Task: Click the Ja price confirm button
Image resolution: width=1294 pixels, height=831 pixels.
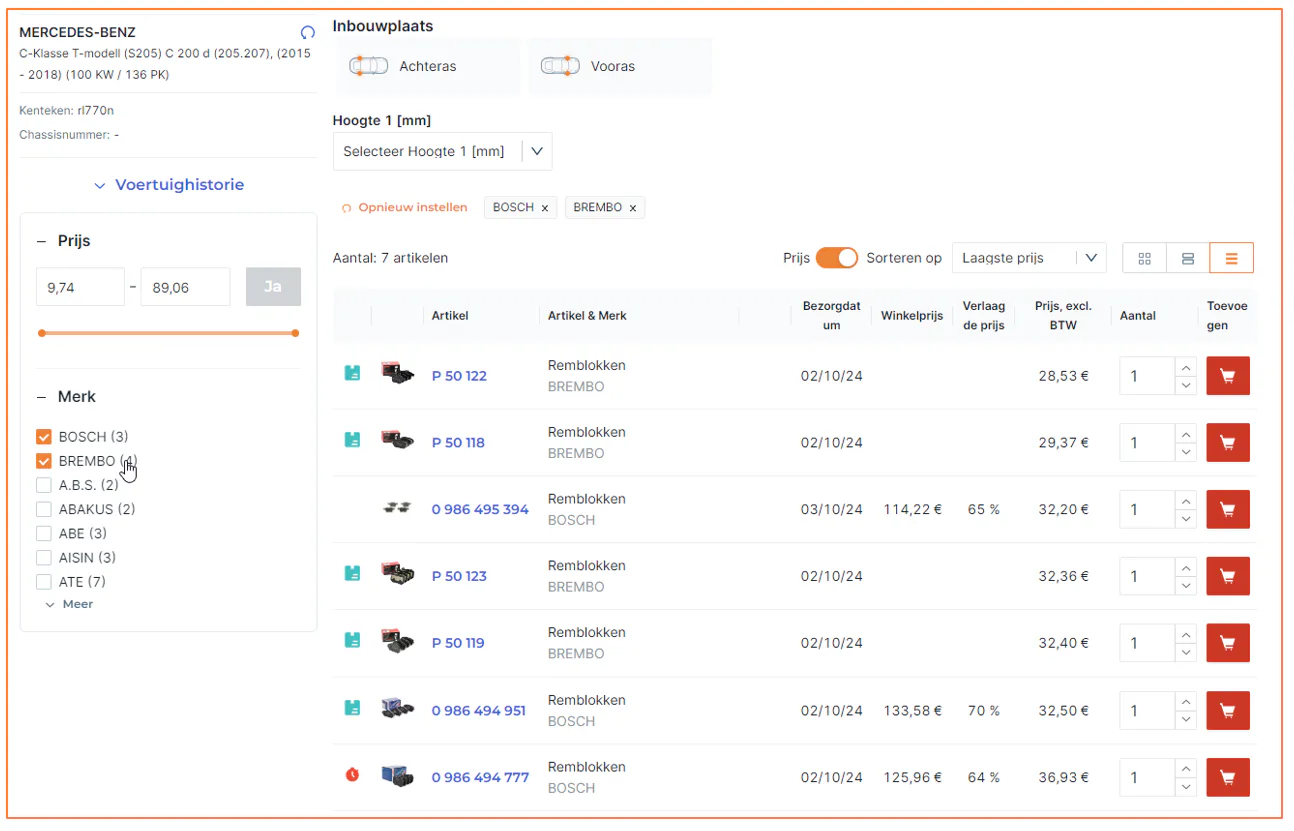Action: [273, 287]
